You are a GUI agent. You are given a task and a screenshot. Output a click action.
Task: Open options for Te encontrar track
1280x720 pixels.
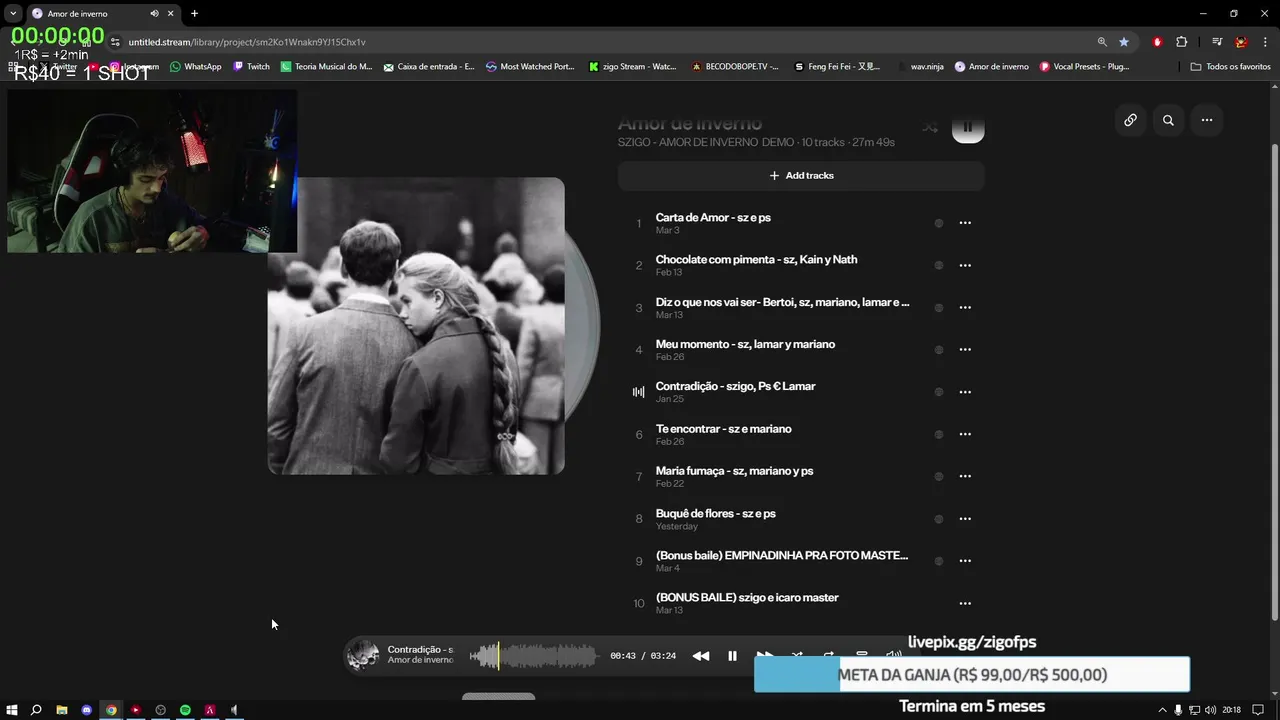point(965,434)
